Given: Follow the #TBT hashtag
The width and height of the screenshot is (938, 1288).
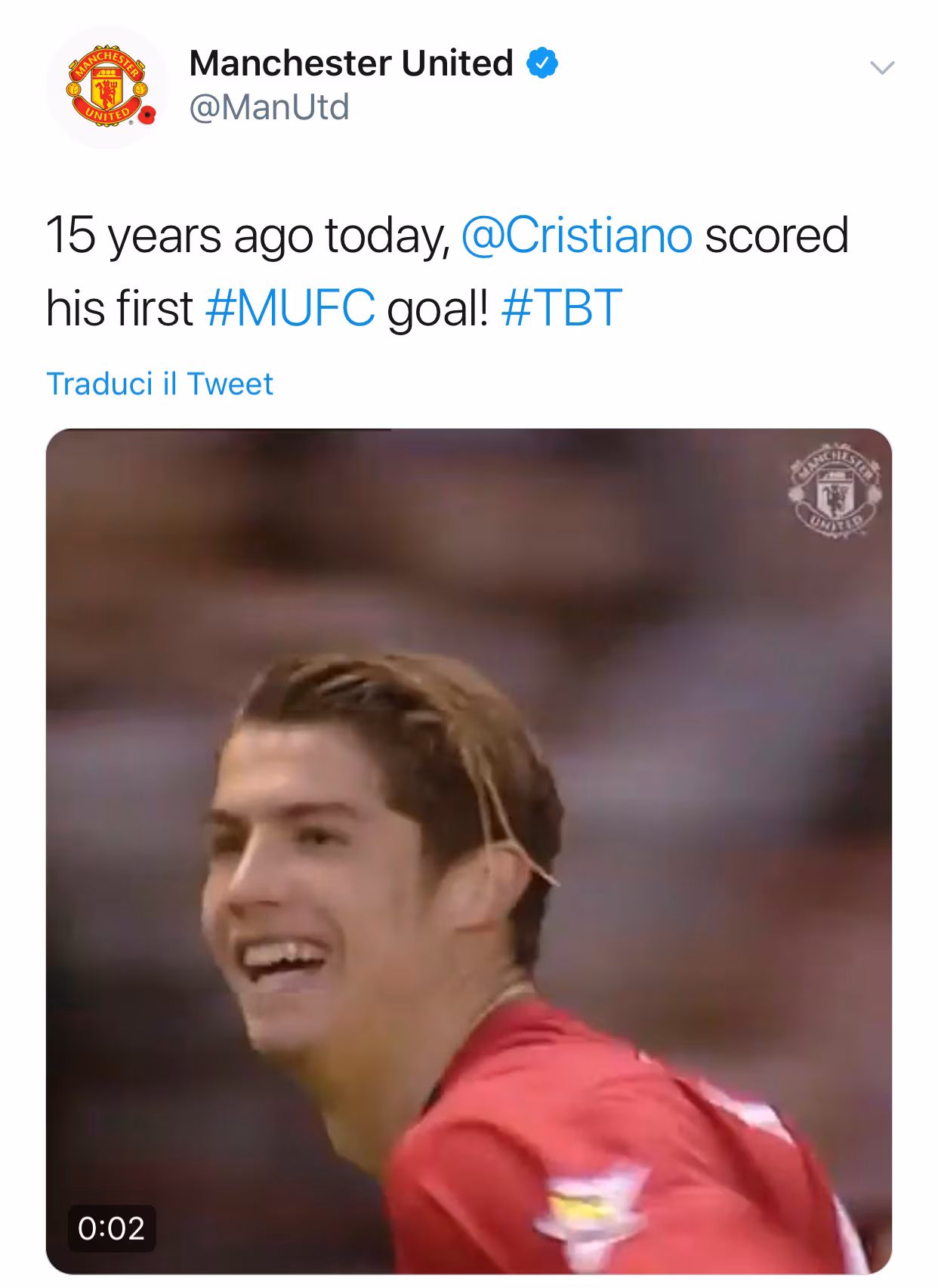Looking at the screenshot, I should click(x=561, y=308).
